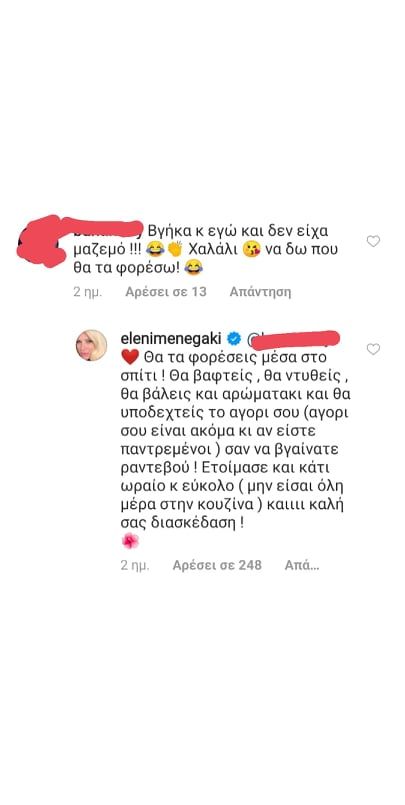The image size is (405, 805).
Task: Tap the truncated 'Απά...' reply button
Action: (x=302, y=565)
